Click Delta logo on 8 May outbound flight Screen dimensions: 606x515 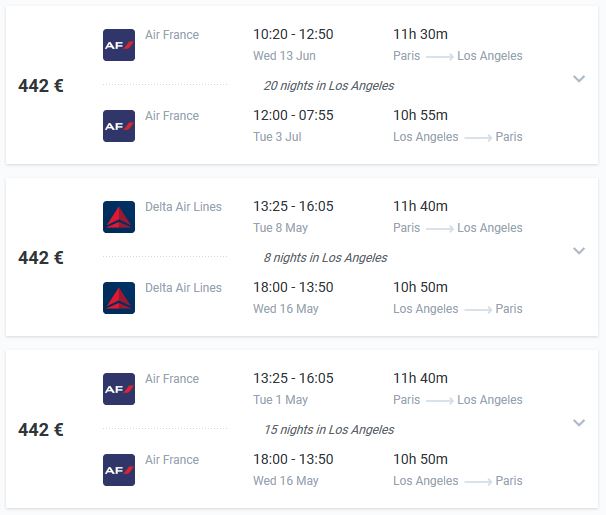(x=119, y=217)
